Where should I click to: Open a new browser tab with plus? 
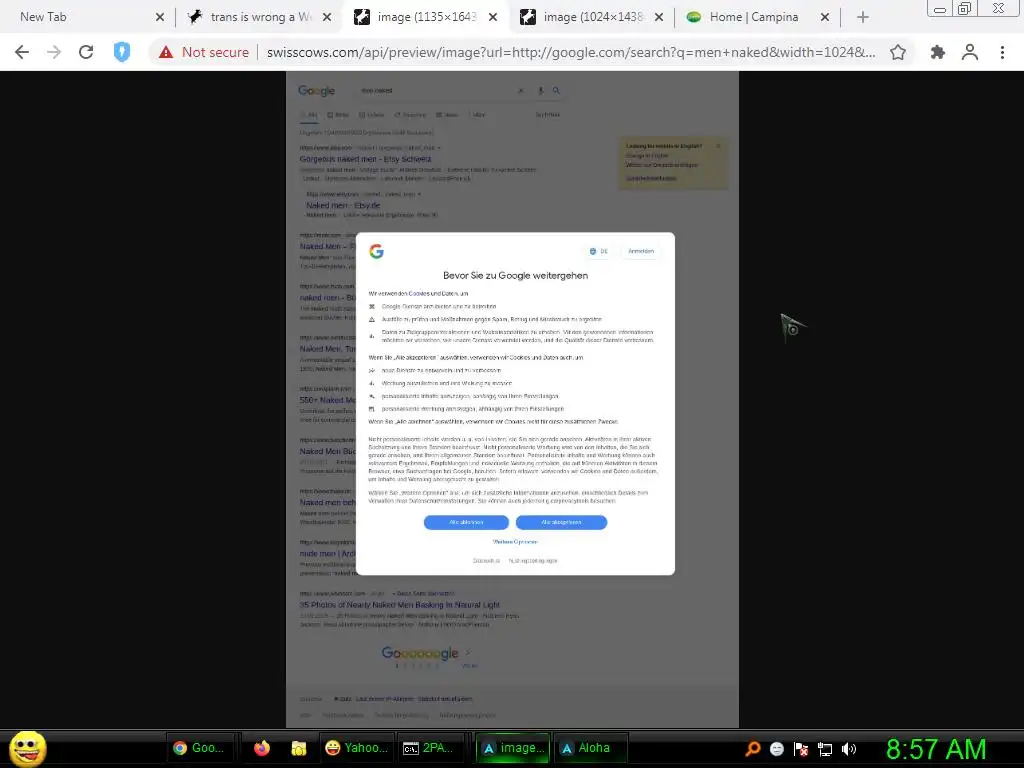(863, 17)
